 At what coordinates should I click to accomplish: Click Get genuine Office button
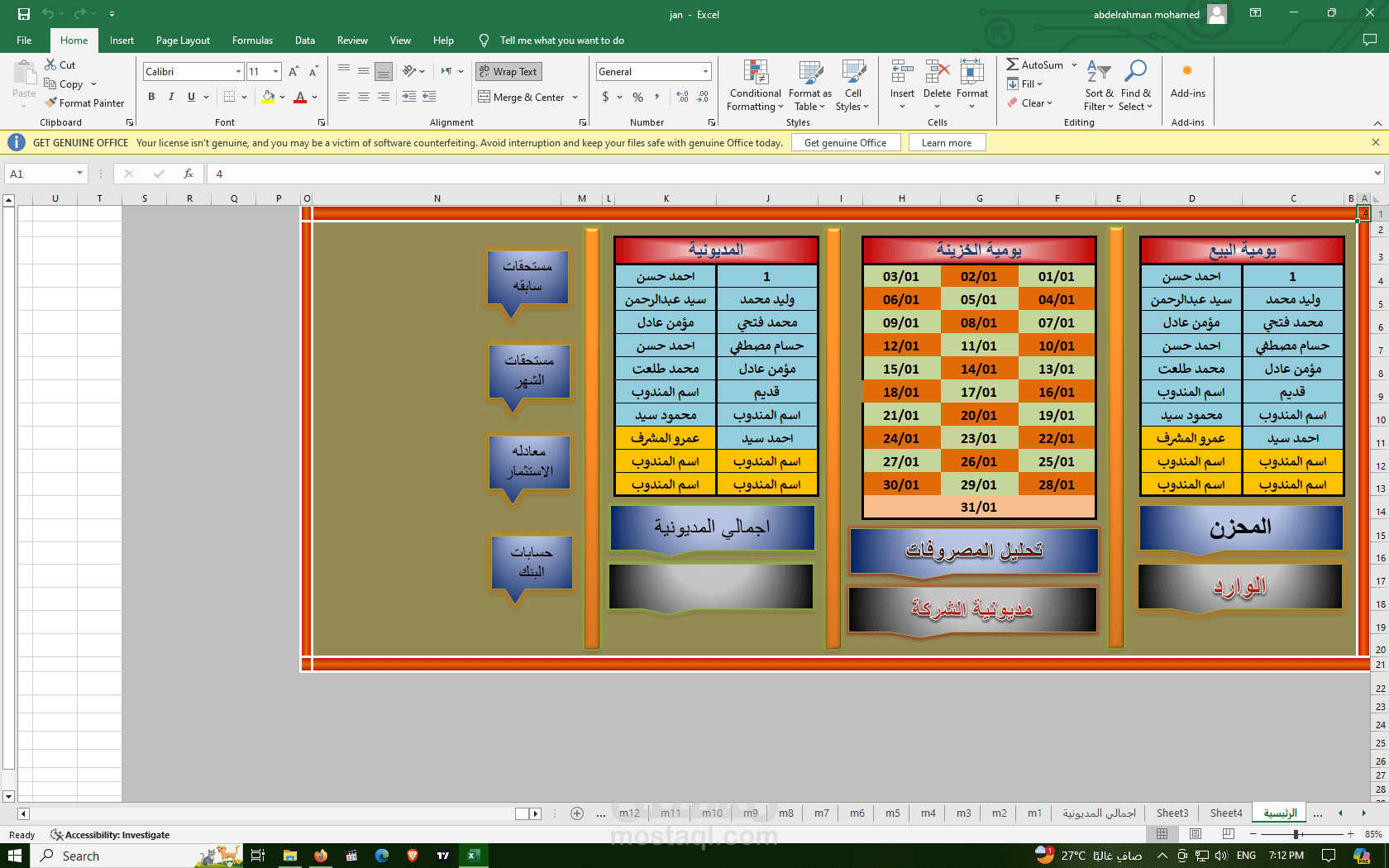pos(845,143)
